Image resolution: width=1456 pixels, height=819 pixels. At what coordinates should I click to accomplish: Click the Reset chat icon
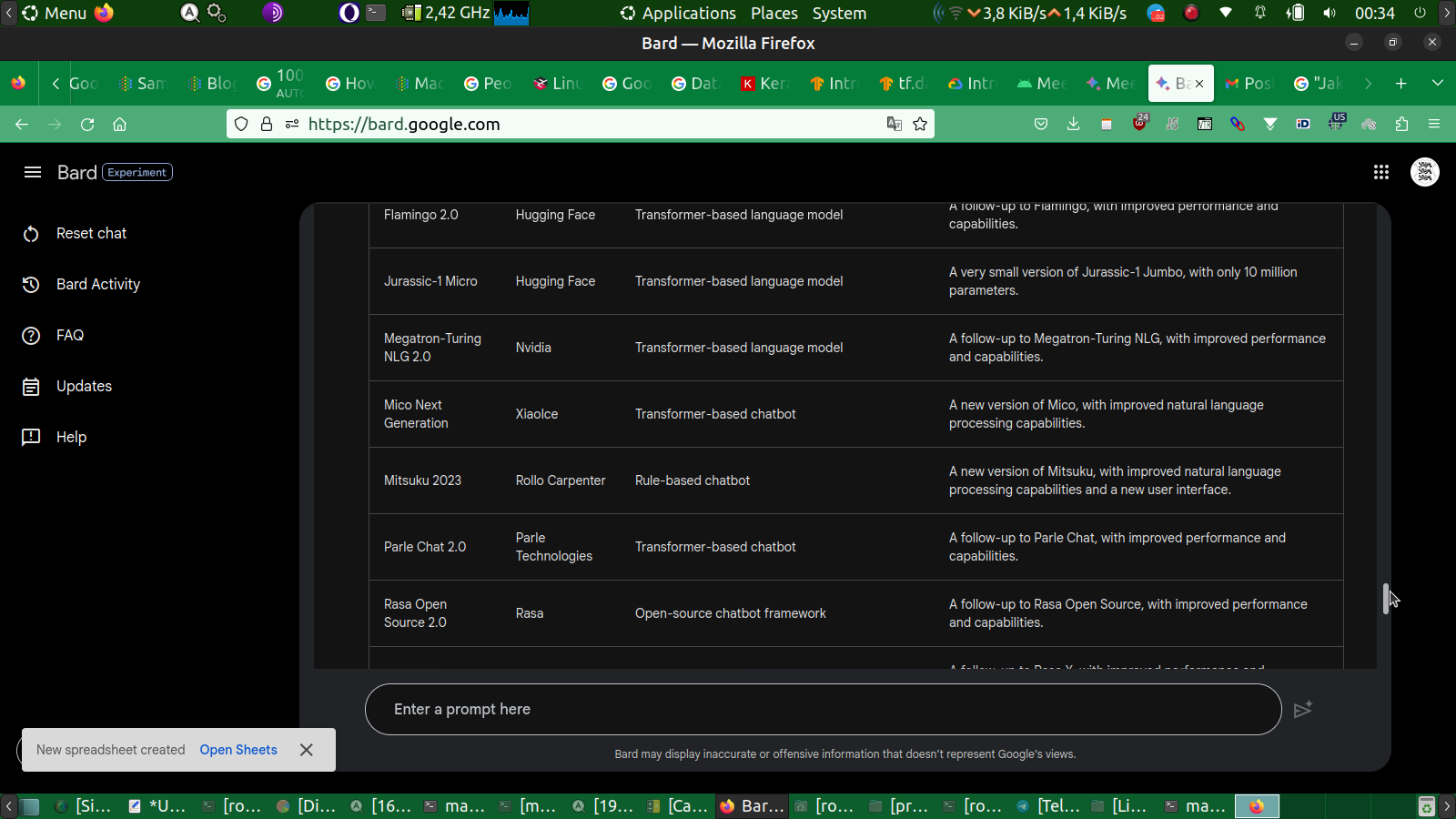(x=31, y=234)
